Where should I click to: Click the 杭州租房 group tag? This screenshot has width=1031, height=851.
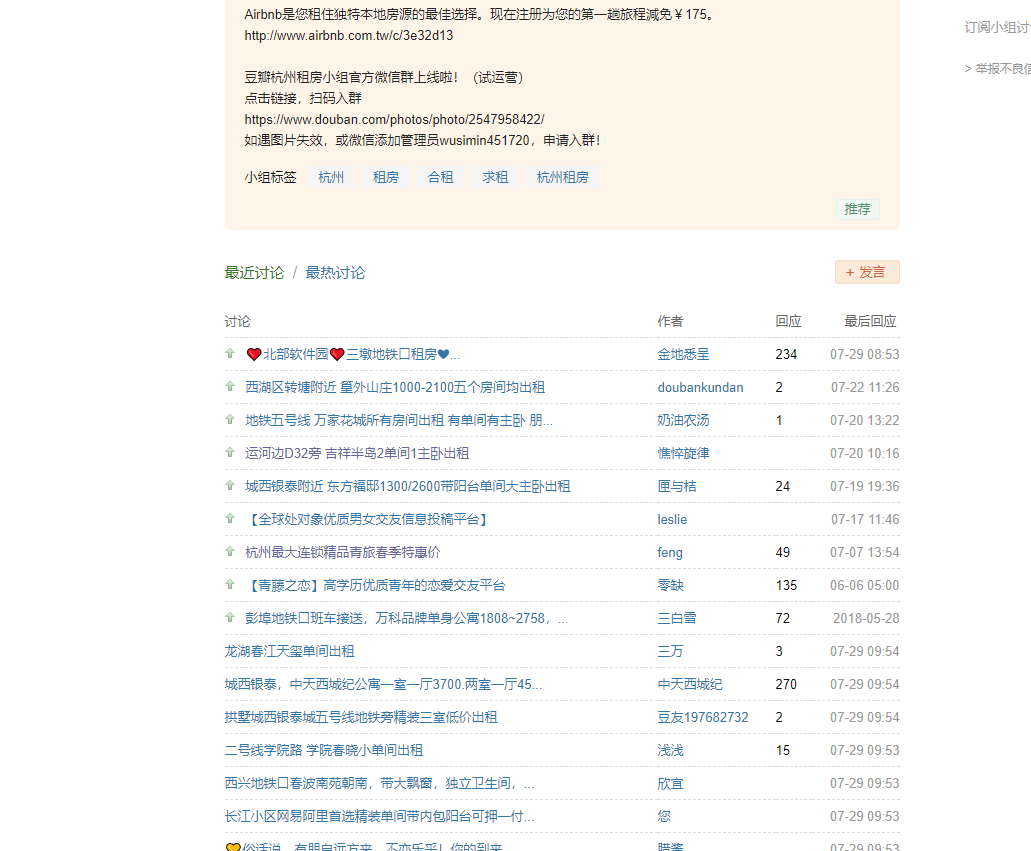[x=562, y=178]
